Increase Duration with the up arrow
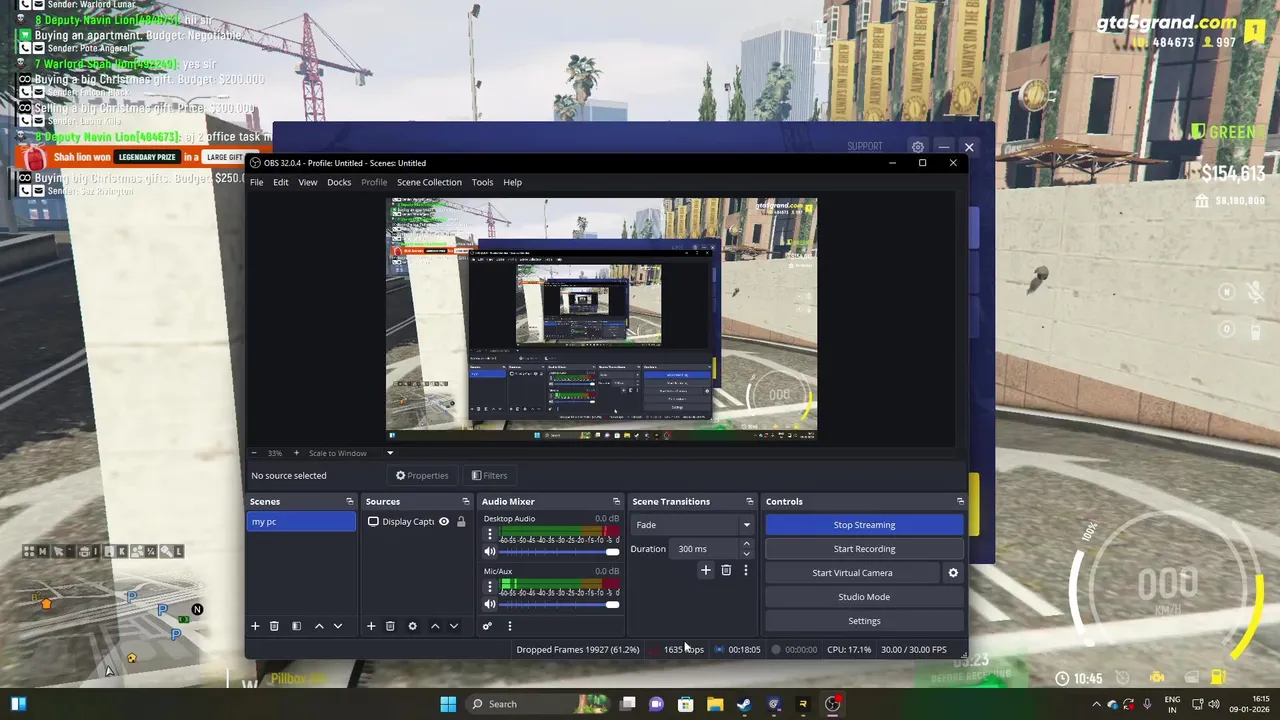The width and height of the screenshot is (1280, 720). pyautogui.click(x=746, y=544)
